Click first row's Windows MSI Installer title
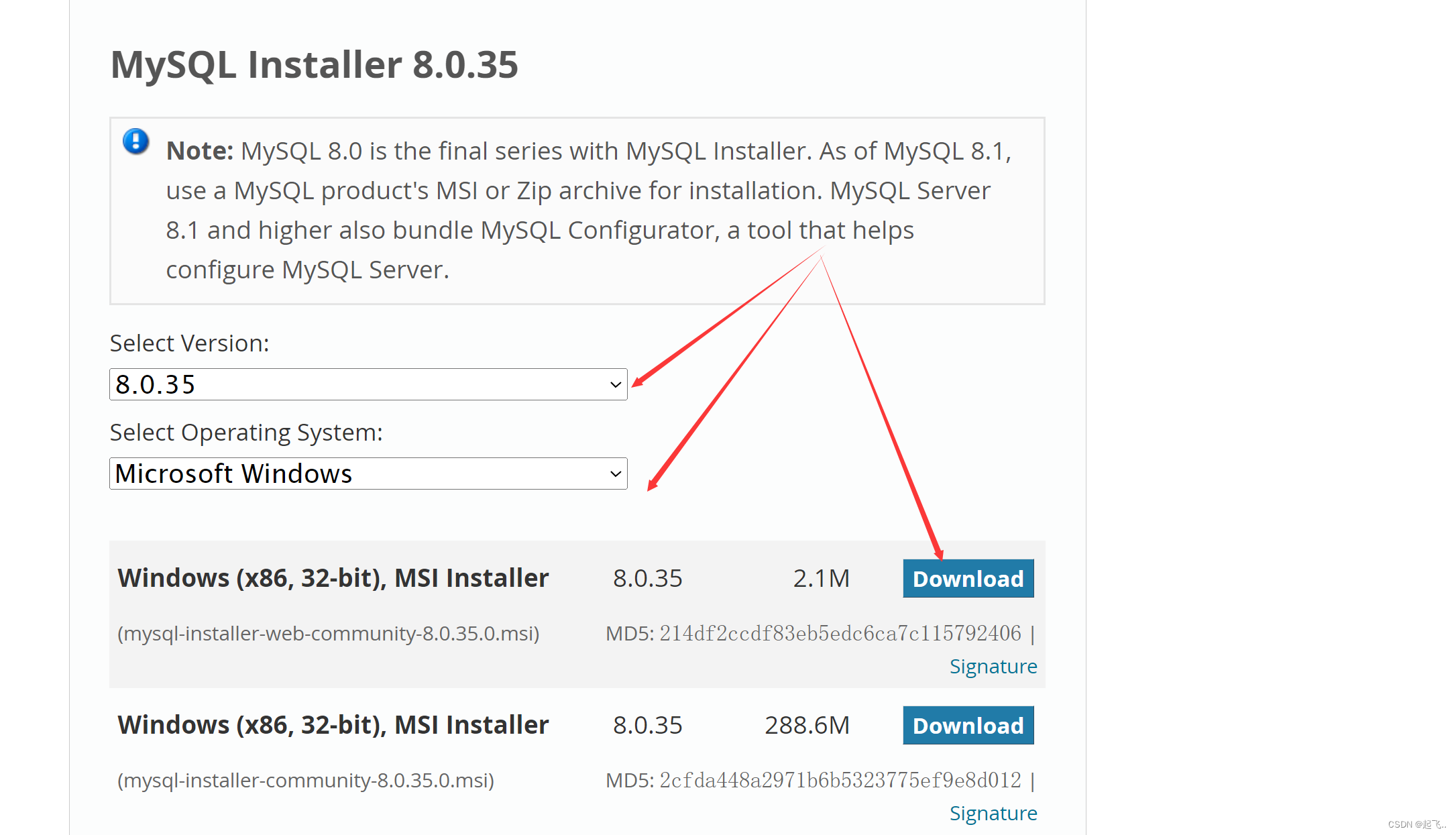 point(333,578)
